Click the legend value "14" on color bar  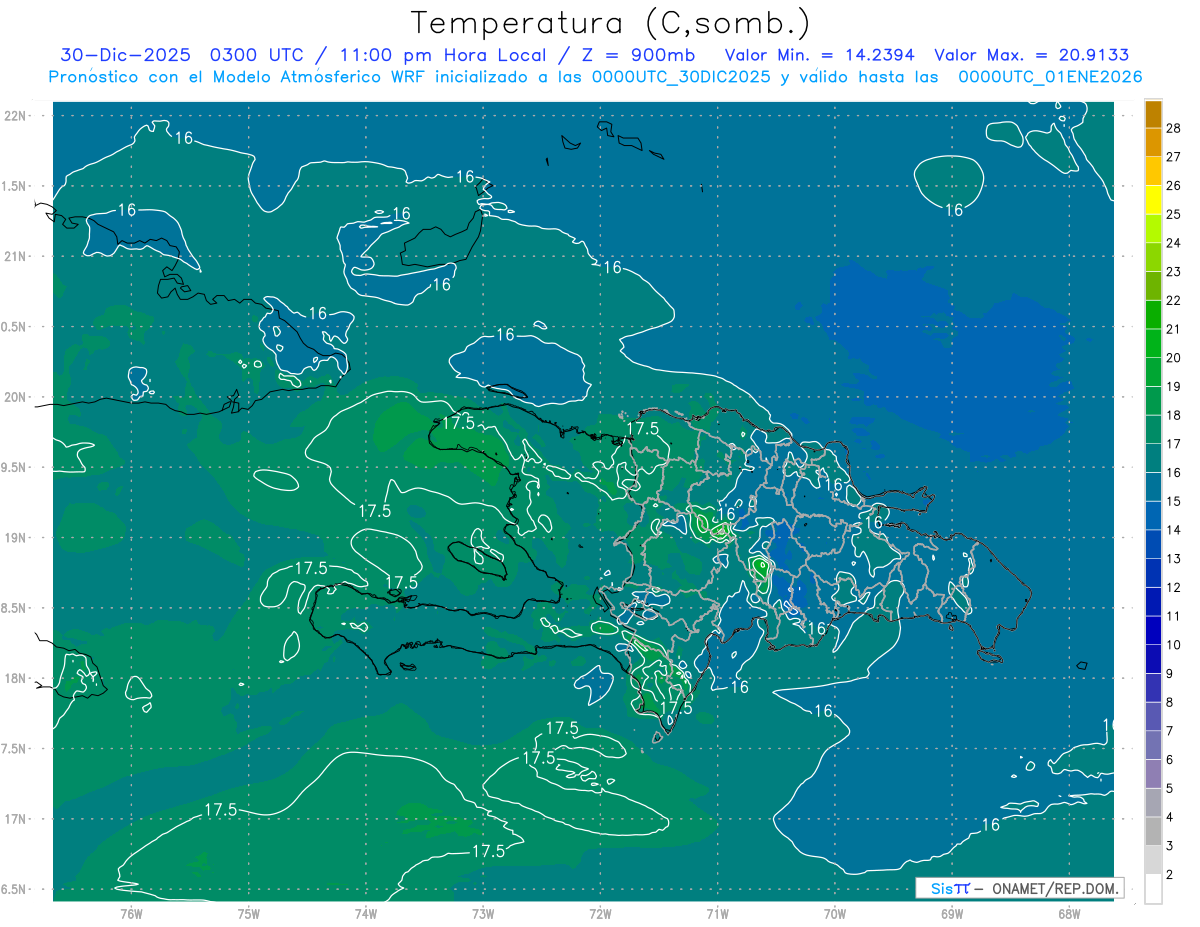1174,530
